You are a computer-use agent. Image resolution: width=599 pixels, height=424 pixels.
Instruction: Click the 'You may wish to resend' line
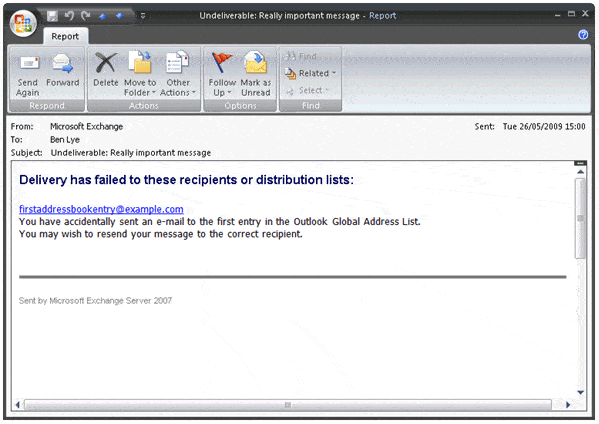[161, 234]
